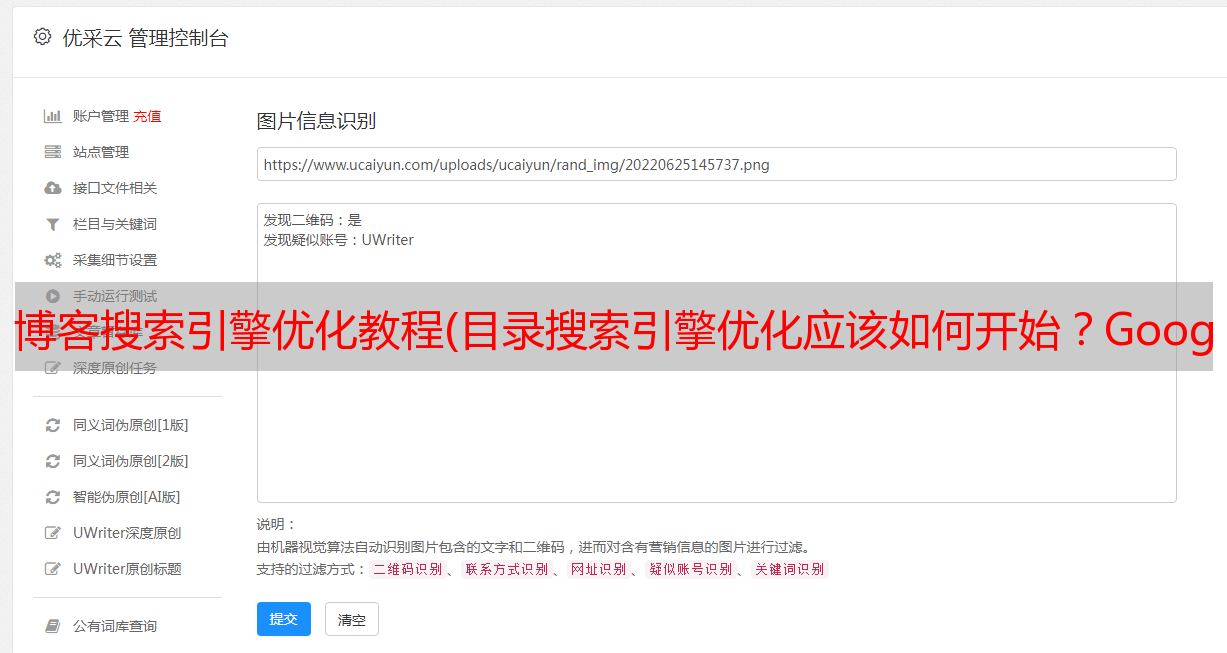Open UWriter深度原创 in the sidebar
1227x653 pixels.
(x=127, y=533)
